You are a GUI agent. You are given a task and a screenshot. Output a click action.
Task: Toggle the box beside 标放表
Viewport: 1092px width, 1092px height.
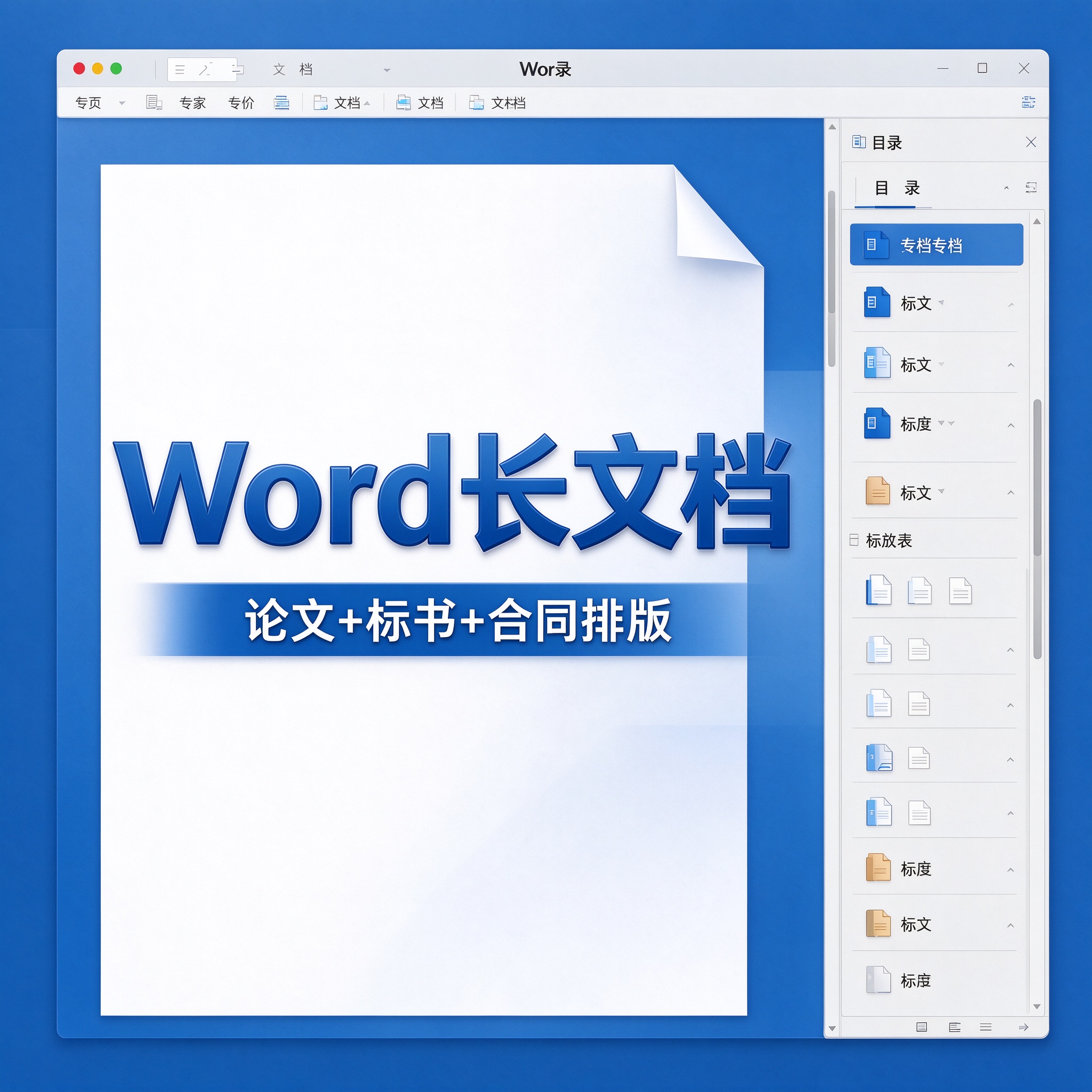point(854,540)
